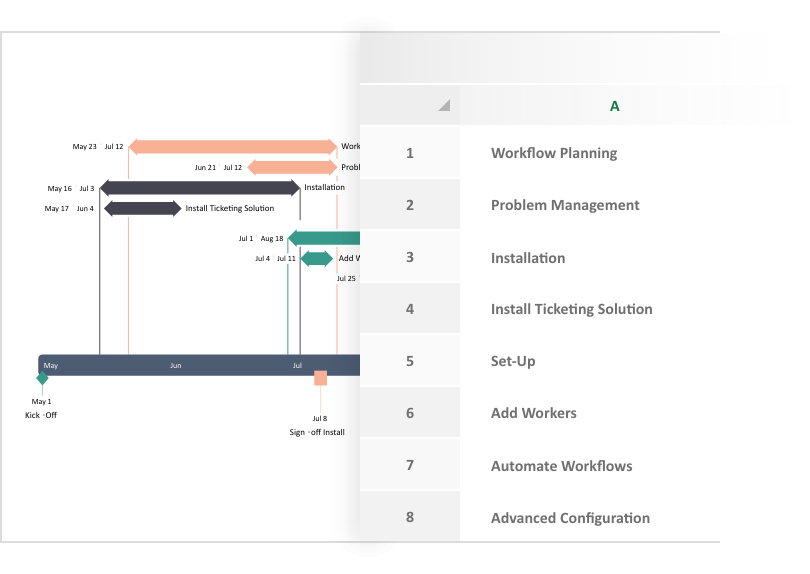Click the Workflow Planning cell
The width and height of the screenshot is (810, 574).
[554, 153]
